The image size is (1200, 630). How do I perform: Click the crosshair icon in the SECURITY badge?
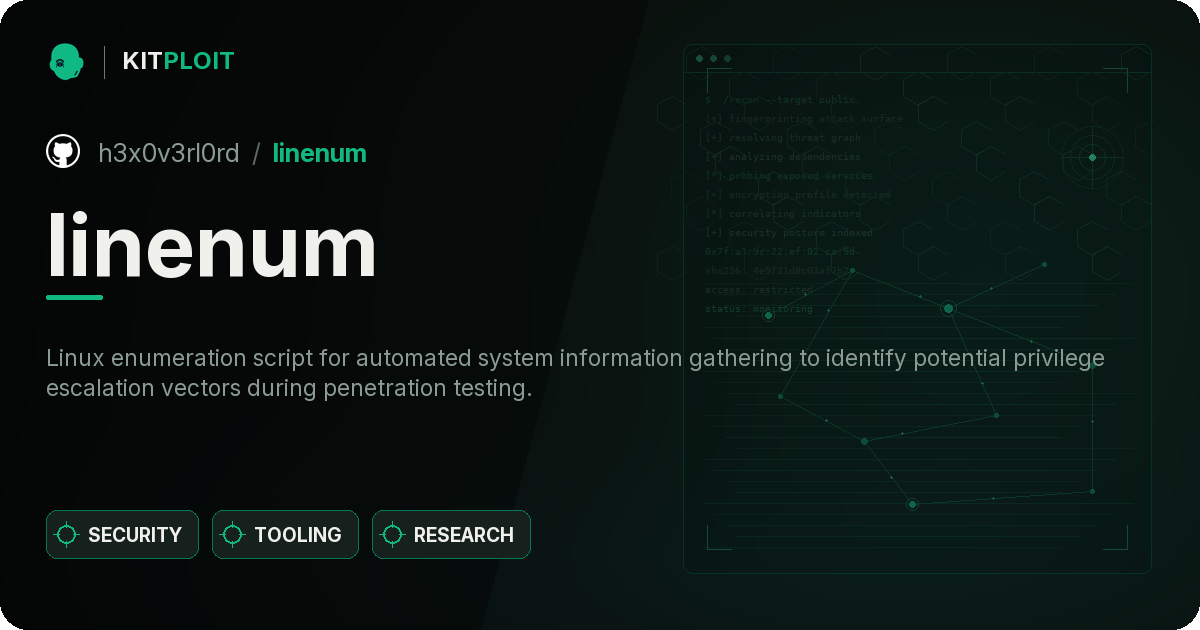click(x=67, y=535)
